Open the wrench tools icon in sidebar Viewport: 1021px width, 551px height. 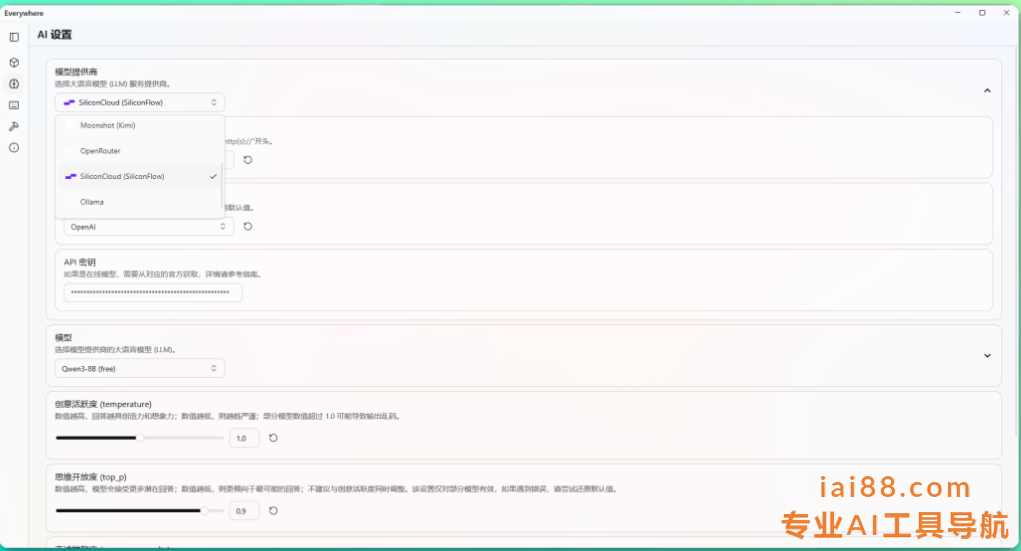coord(14,126)
